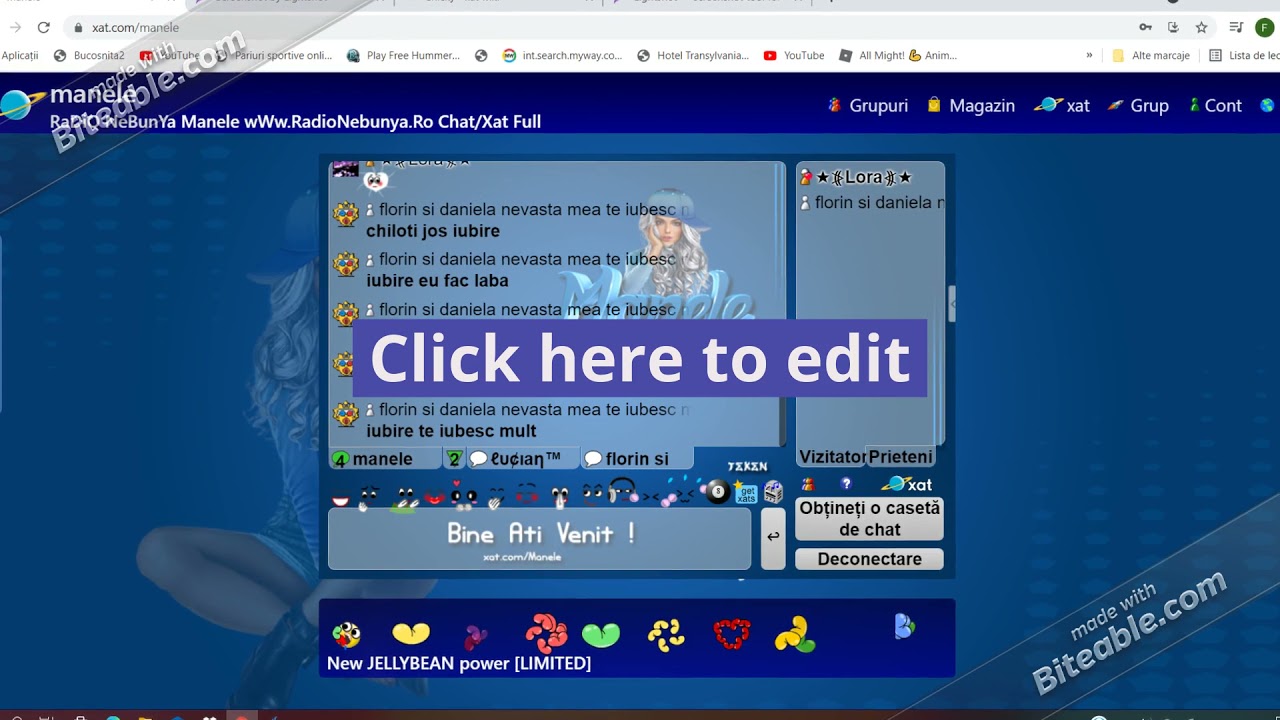Click the message 'iubire eu fac laba'
The image size is (1280, 720).
[x=437, y=281]
